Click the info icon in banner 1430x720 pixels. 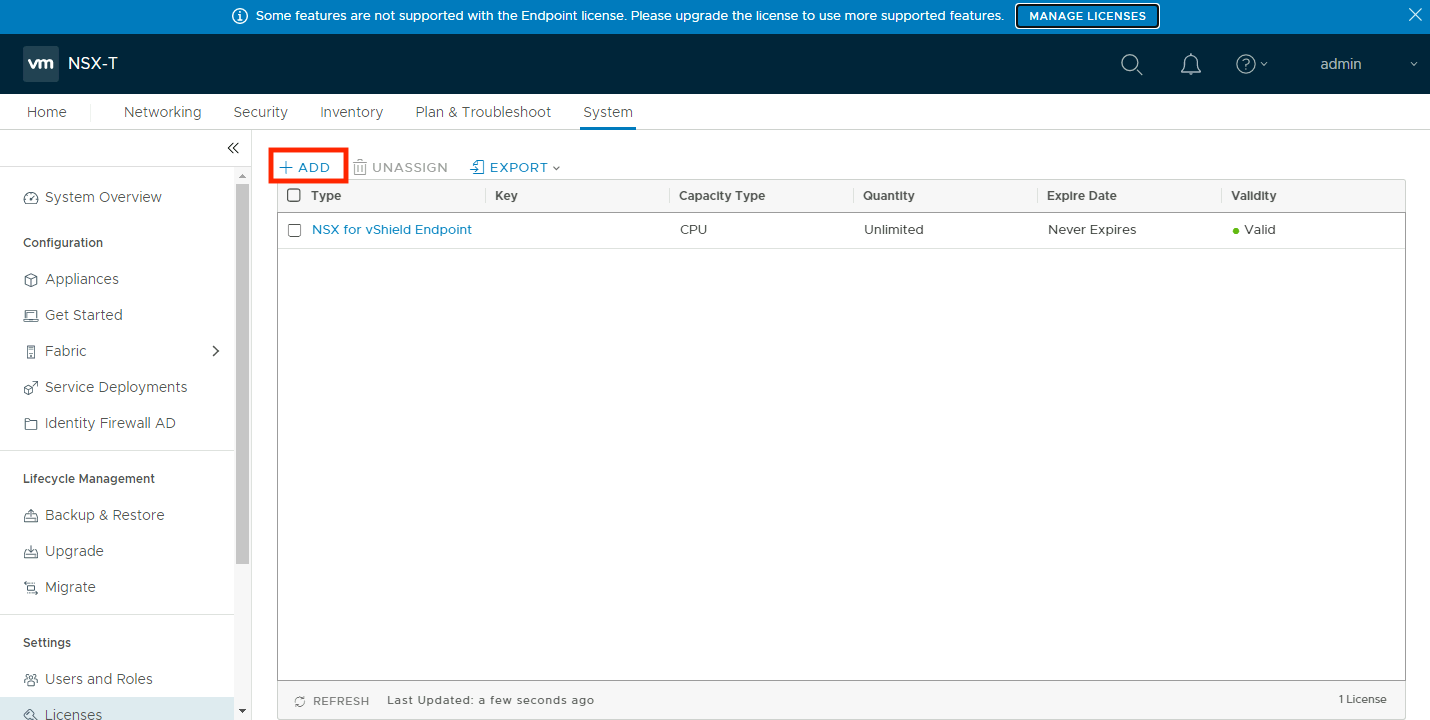pyautogui.click(x=240, y=16)
